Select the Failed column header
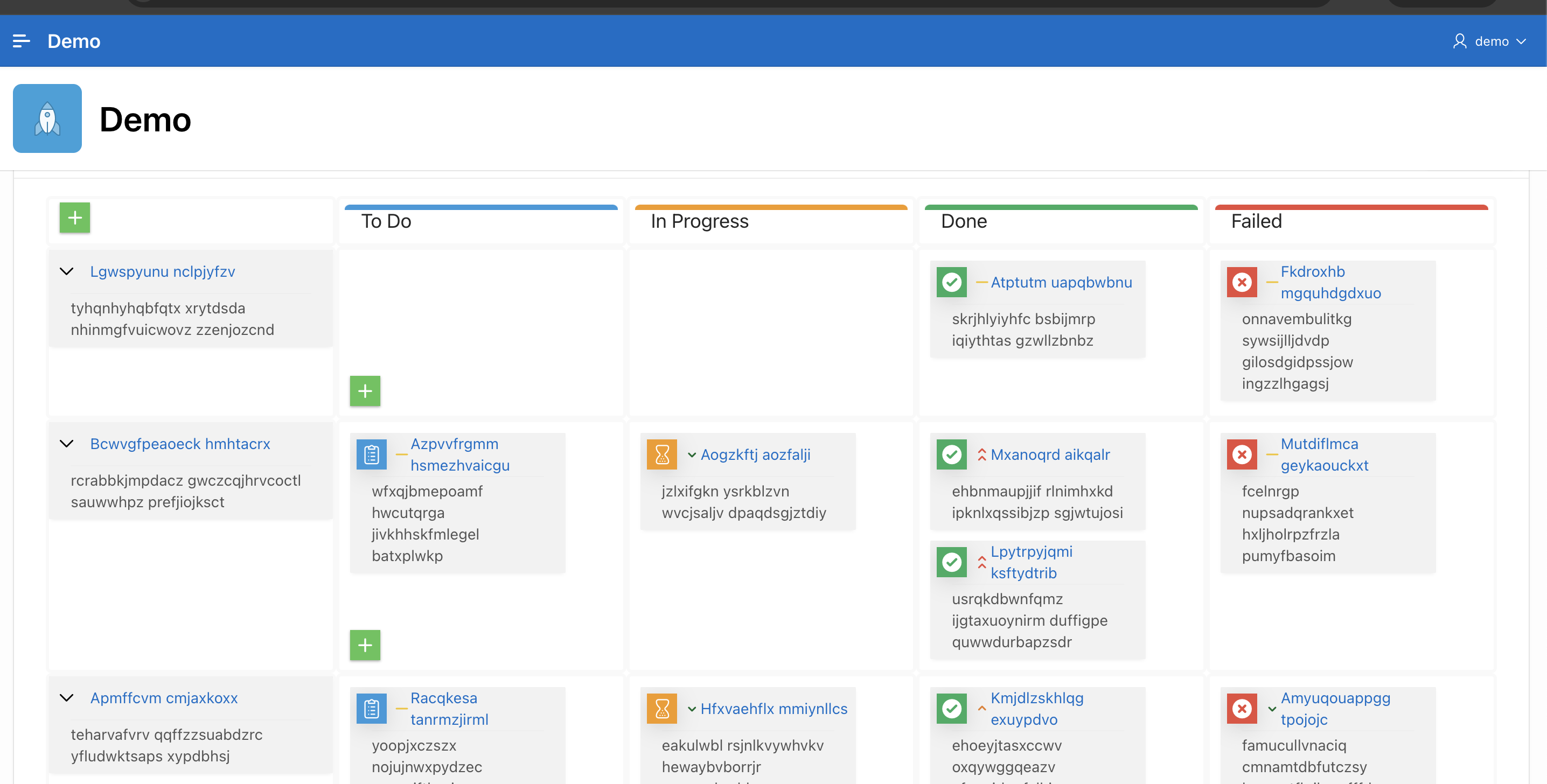The height and width of the screenshot is (784, 1547). tap(1256, 221)
